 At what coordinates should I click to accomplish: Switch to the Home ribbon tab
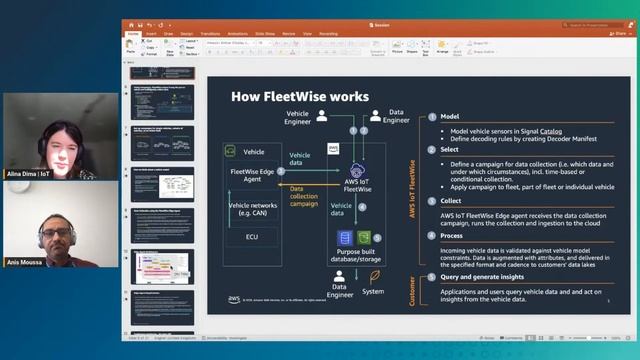pos(133,33)
